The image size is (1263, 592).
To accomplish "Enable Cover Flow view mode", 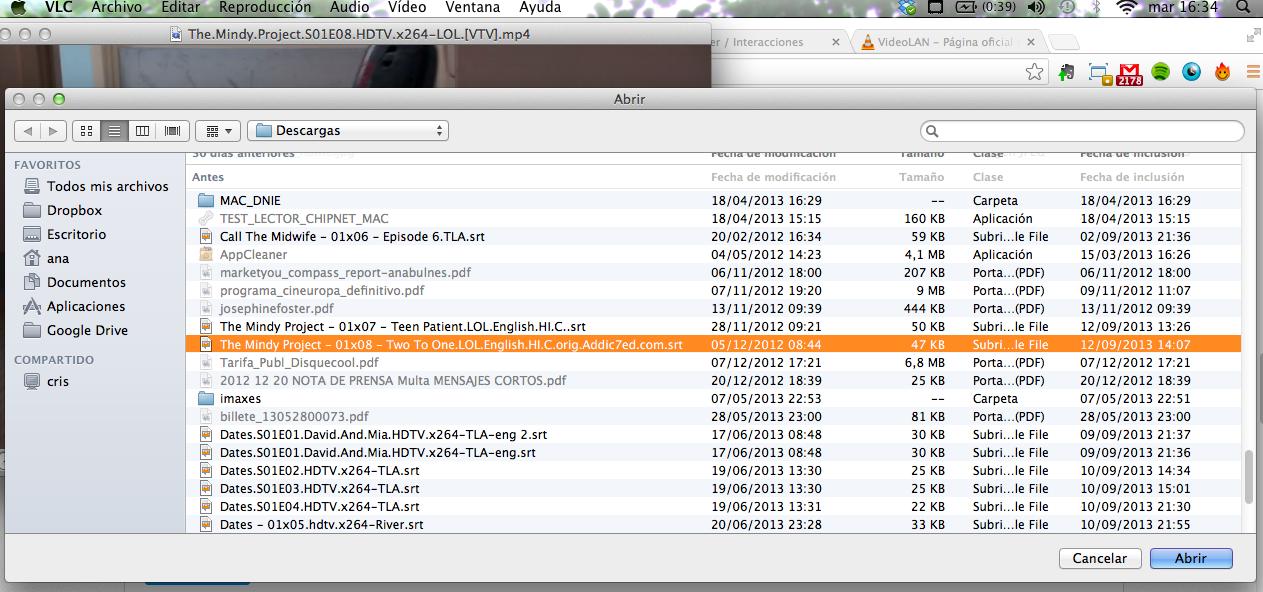I will (x=172, y=131).
